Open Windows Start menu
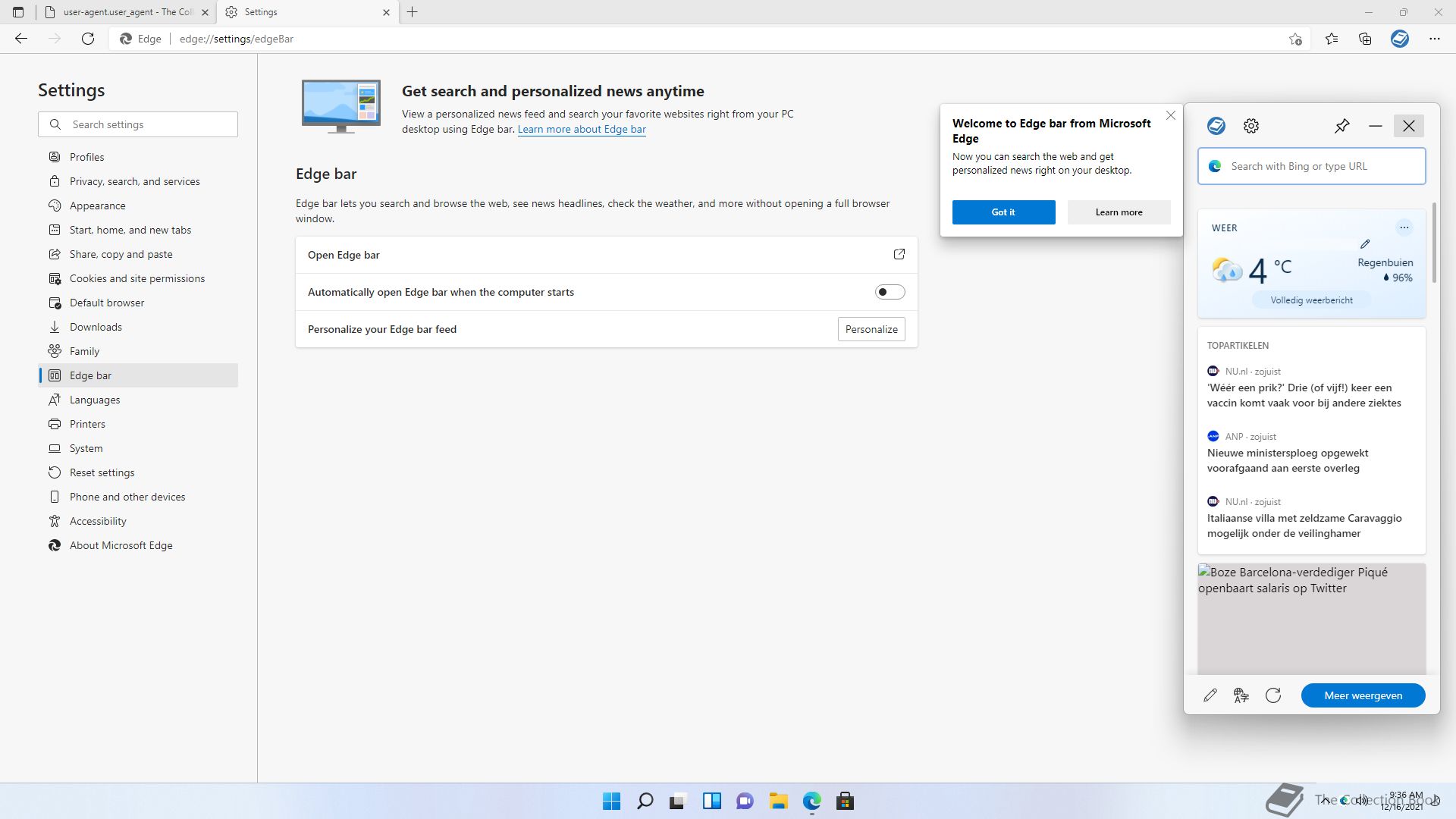 pyautogui.click(x=611, y=801)
